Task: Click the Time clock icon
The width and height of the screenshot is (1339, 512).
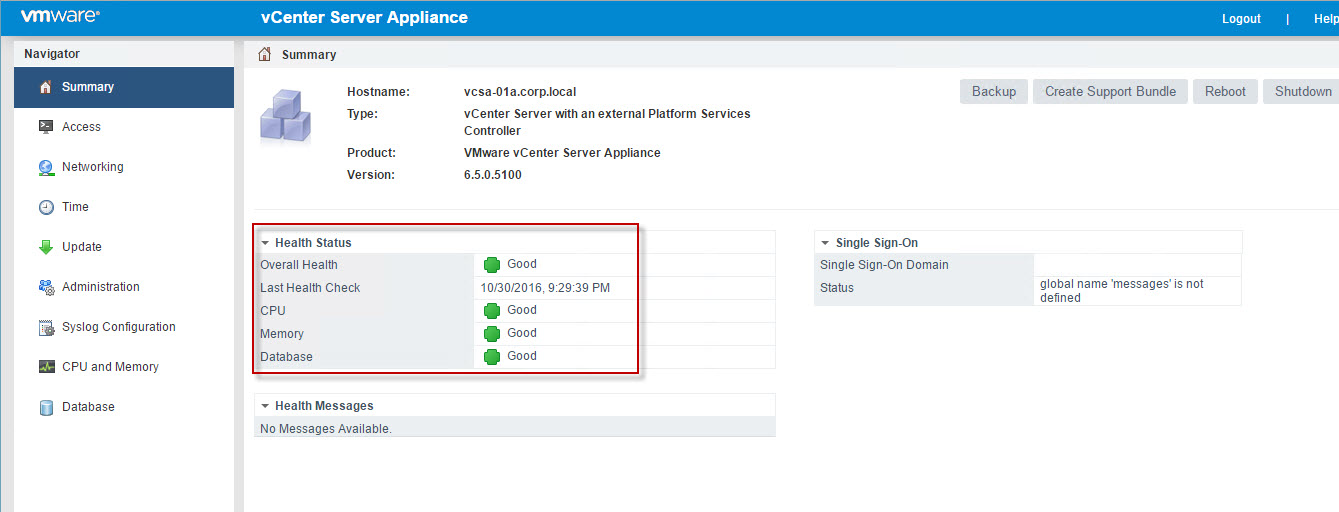Action: [x=45, y=207]
